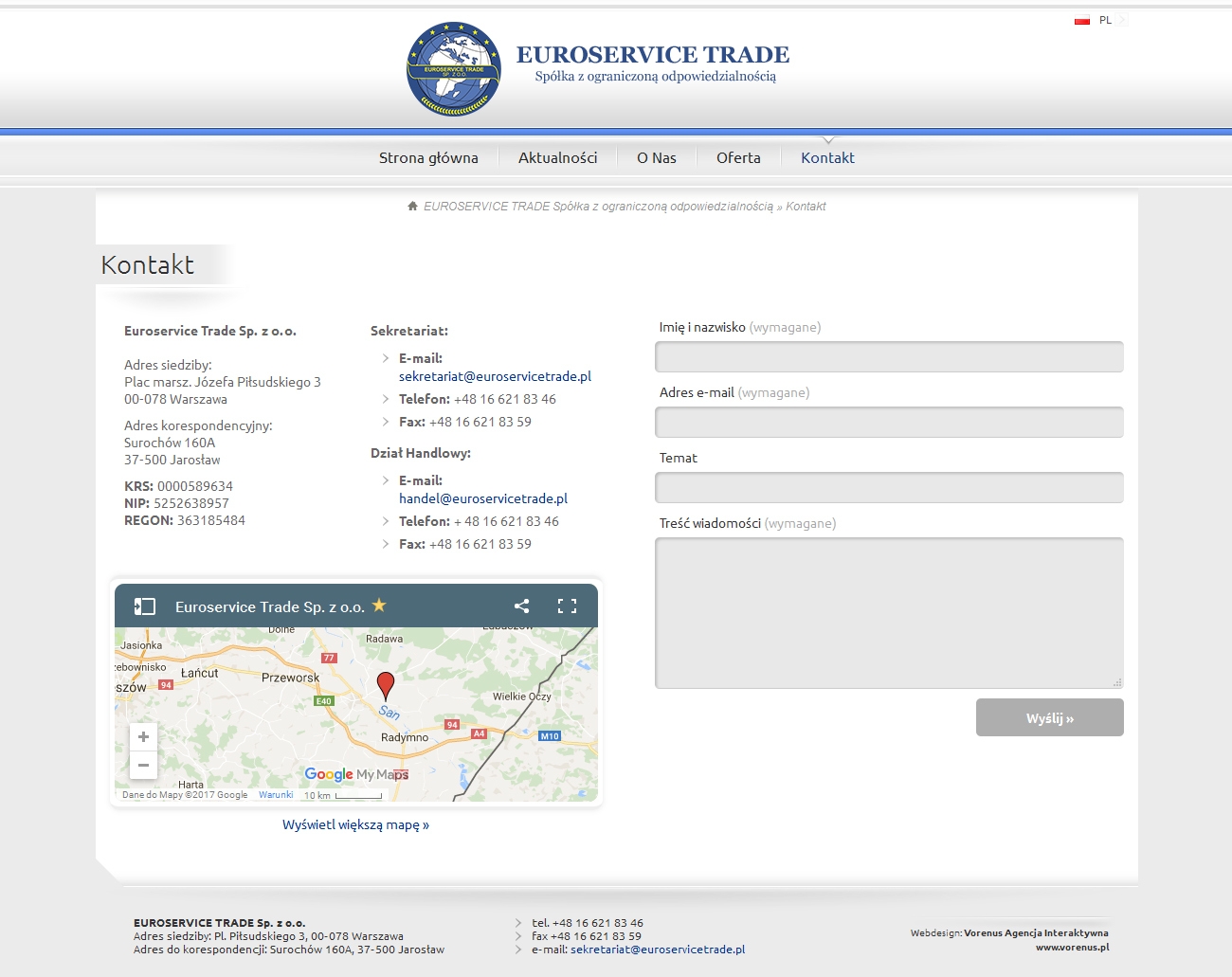Open the map in fullscreen
Screen dimensions: 1232x977
567,606
